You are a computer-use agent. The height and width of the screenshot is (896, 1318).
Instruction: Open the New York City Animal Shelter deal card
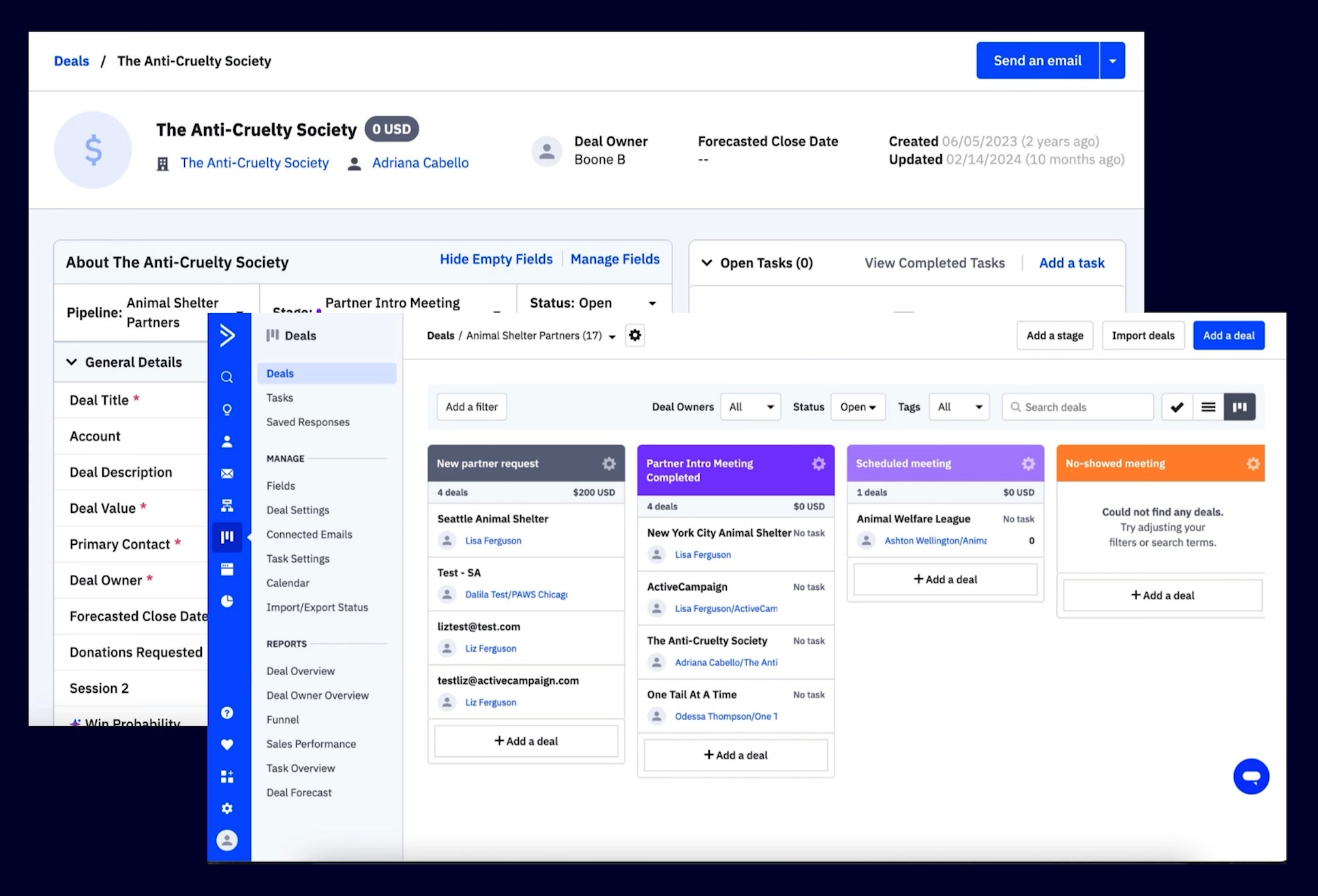pos(736,543)
